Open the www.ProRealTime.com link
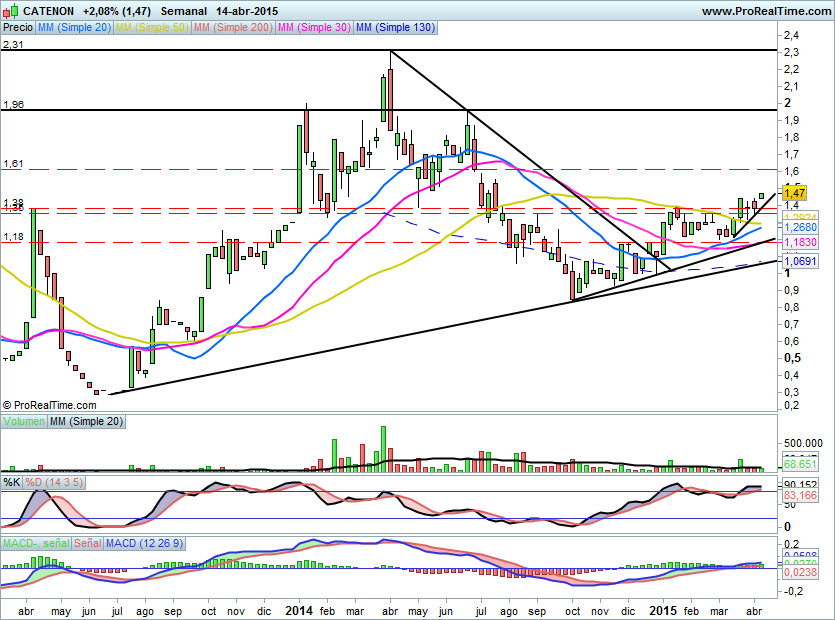This screenshot has width=835, height=620. (x=765, y=11)
